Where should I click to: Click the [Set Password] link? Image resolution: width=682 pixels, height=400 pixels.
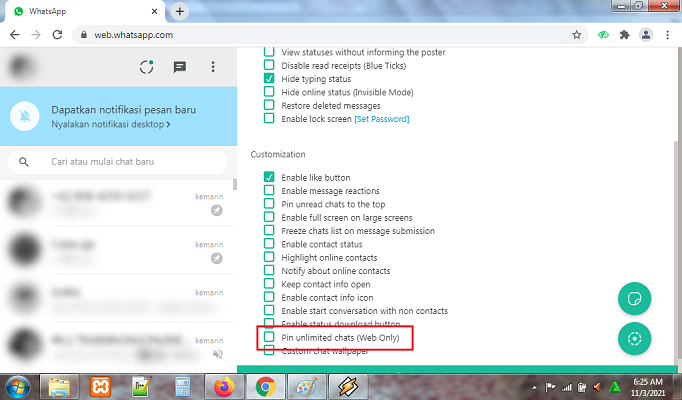pos(381,119)
